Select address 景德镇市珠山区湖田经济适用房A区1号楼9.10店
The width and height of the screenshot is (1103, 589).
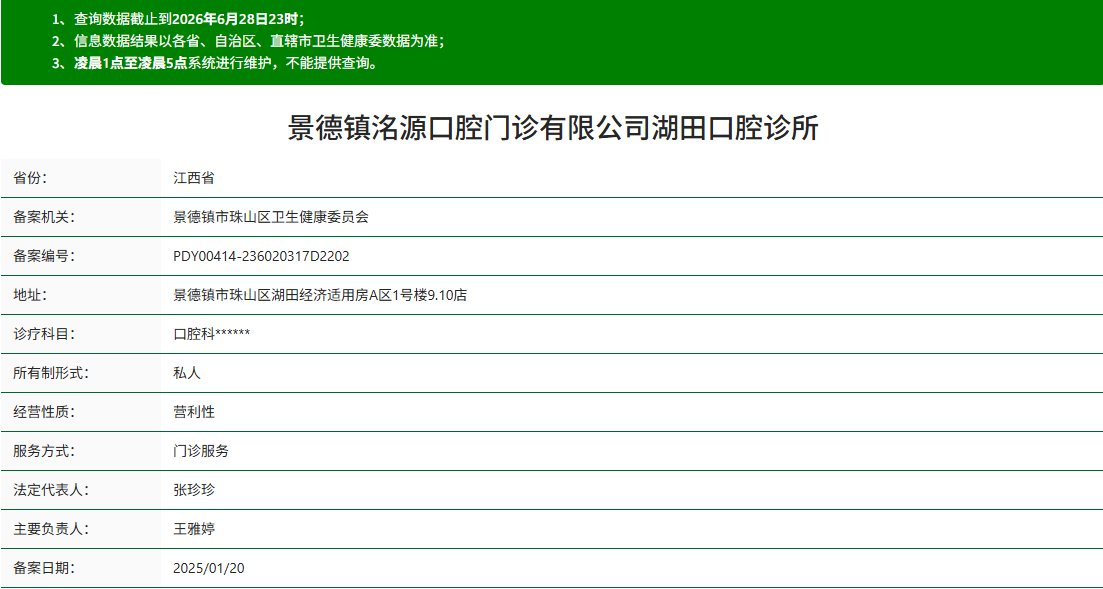(x=320, y=296)
